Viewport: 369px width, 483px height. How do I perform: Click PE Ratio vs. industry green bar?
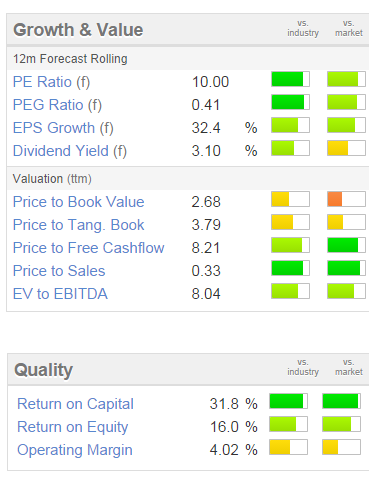[x=290, y=79]
